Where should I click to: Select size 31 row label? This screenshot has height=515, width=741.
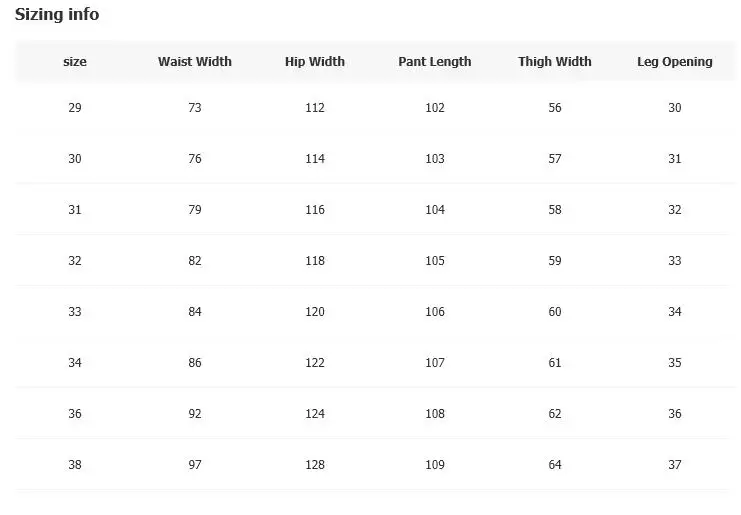[75, 210]
